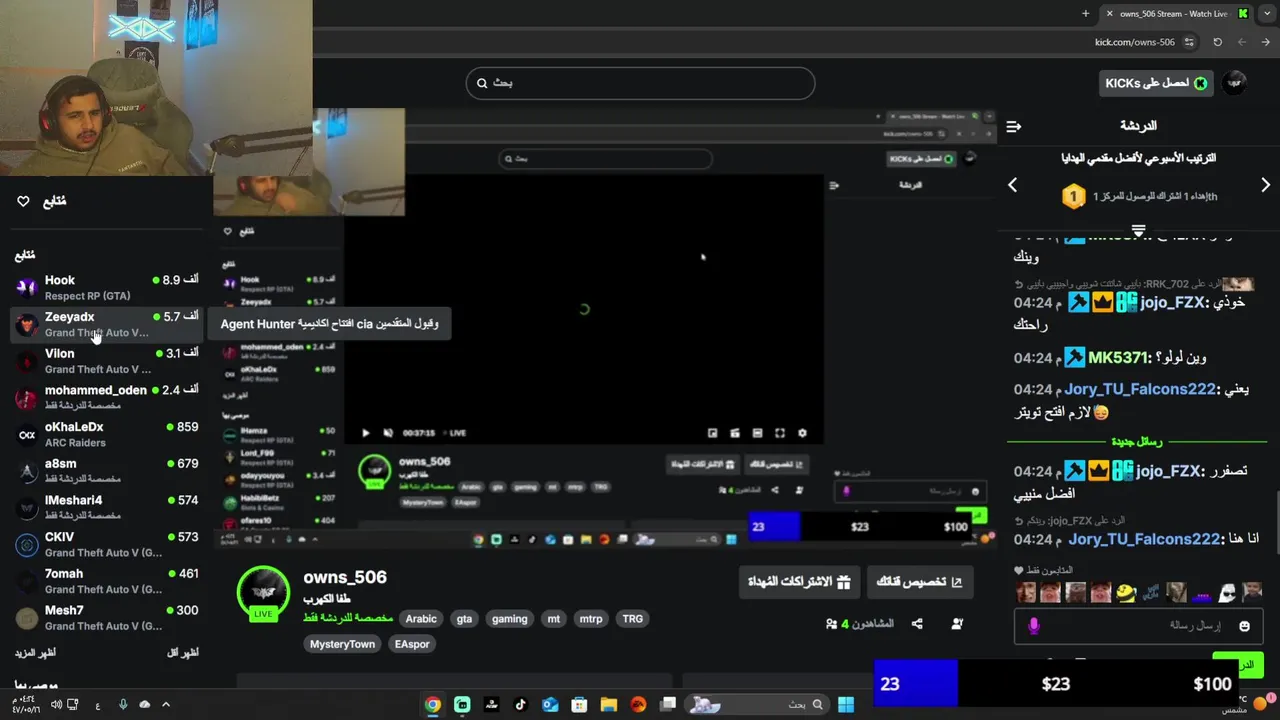Select the gaming tag
Image resolution: width=1280 pixels, height=720 pixels.
[509, 619]
